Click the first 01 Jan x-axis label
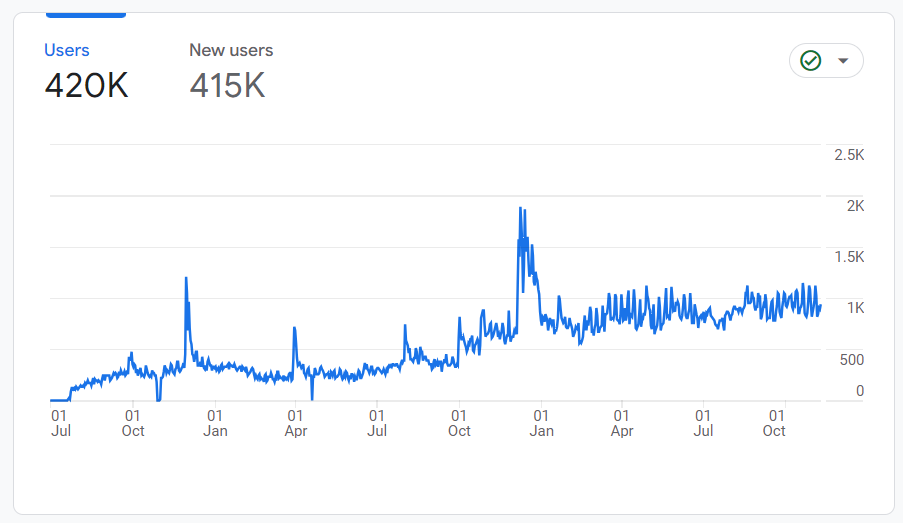Image resolution: width=903 pixels, height=523 pixels. click(x=215, y=423)
